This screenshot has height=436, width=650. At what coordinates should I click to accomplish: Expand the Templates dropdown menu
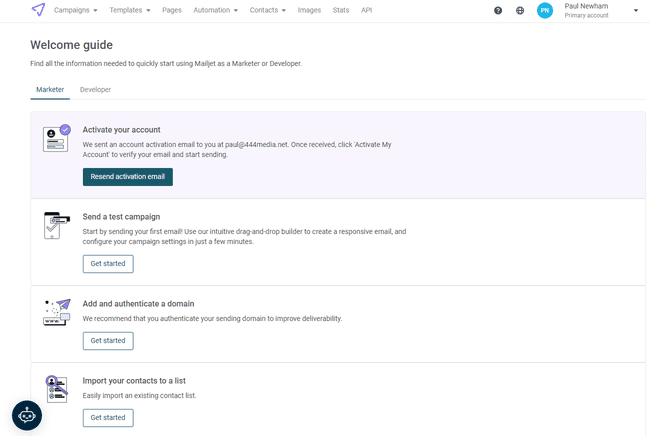[x=129, y=10]
